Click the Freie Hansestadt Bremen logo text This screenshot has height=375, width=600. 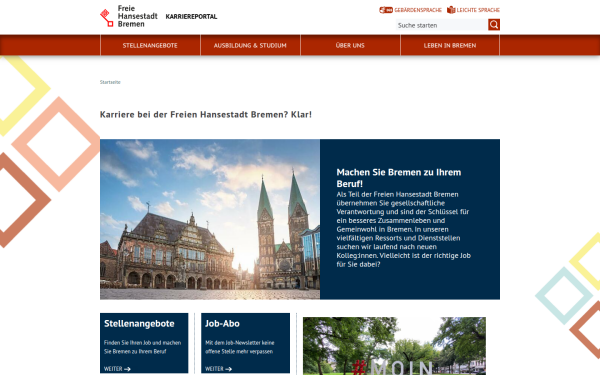tap(137, 16)
